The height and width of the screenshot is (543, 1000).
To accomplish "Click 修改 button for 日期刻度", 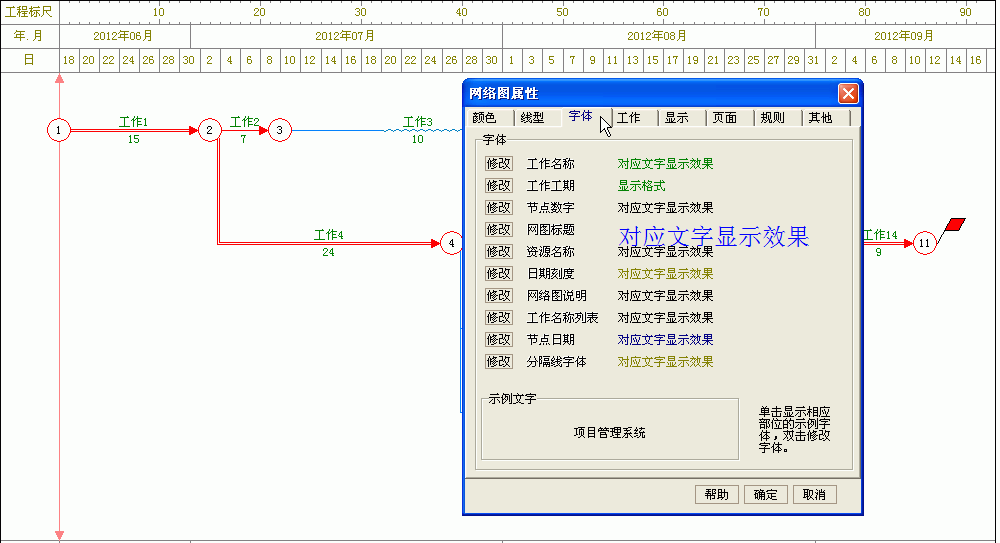I will (x=498, y=274).
